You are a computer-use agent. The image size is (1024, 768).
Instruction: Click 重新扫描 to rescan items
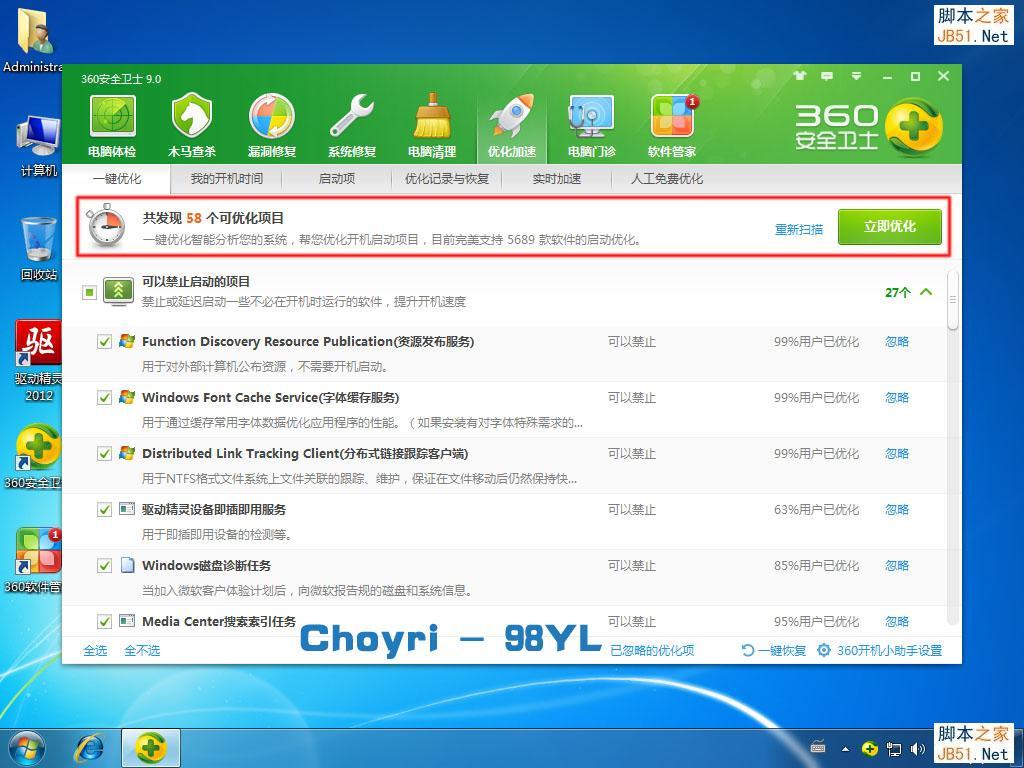[x=797, y=229]
